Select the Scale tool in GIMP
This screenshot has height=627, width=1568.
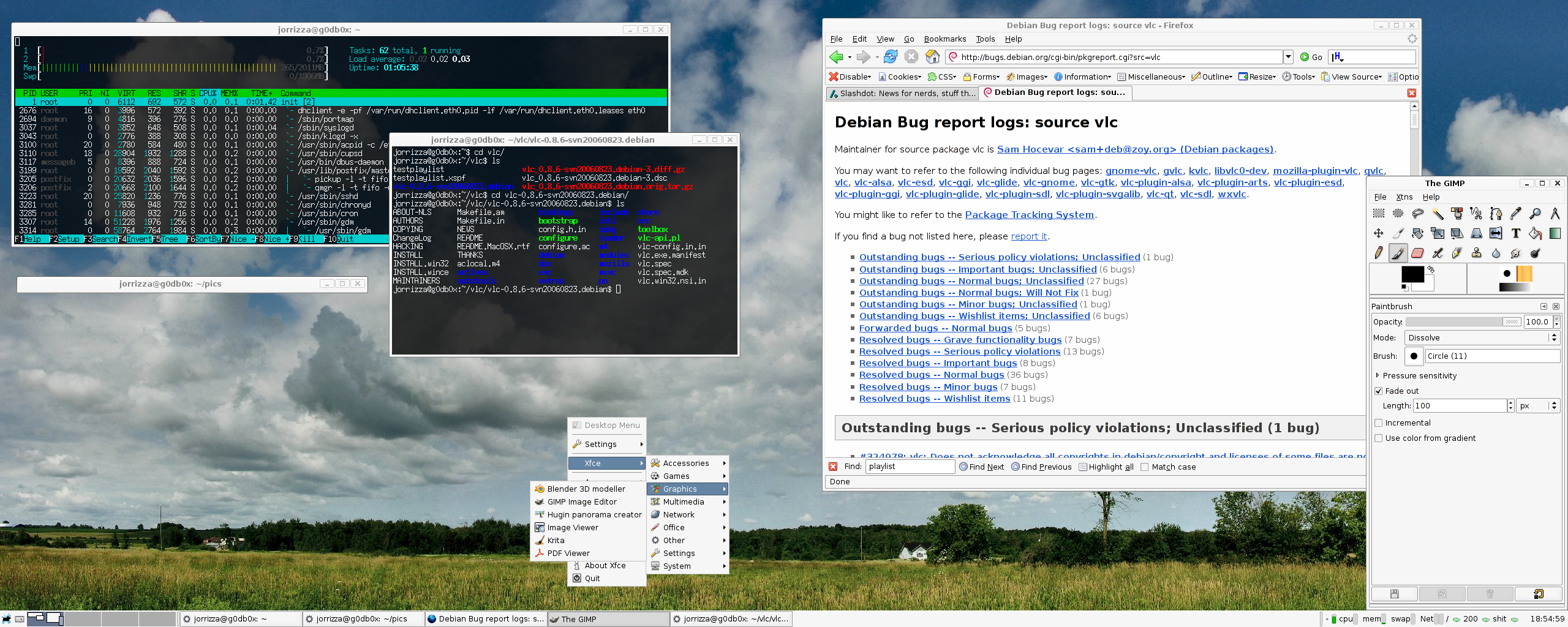[1438, 233]
